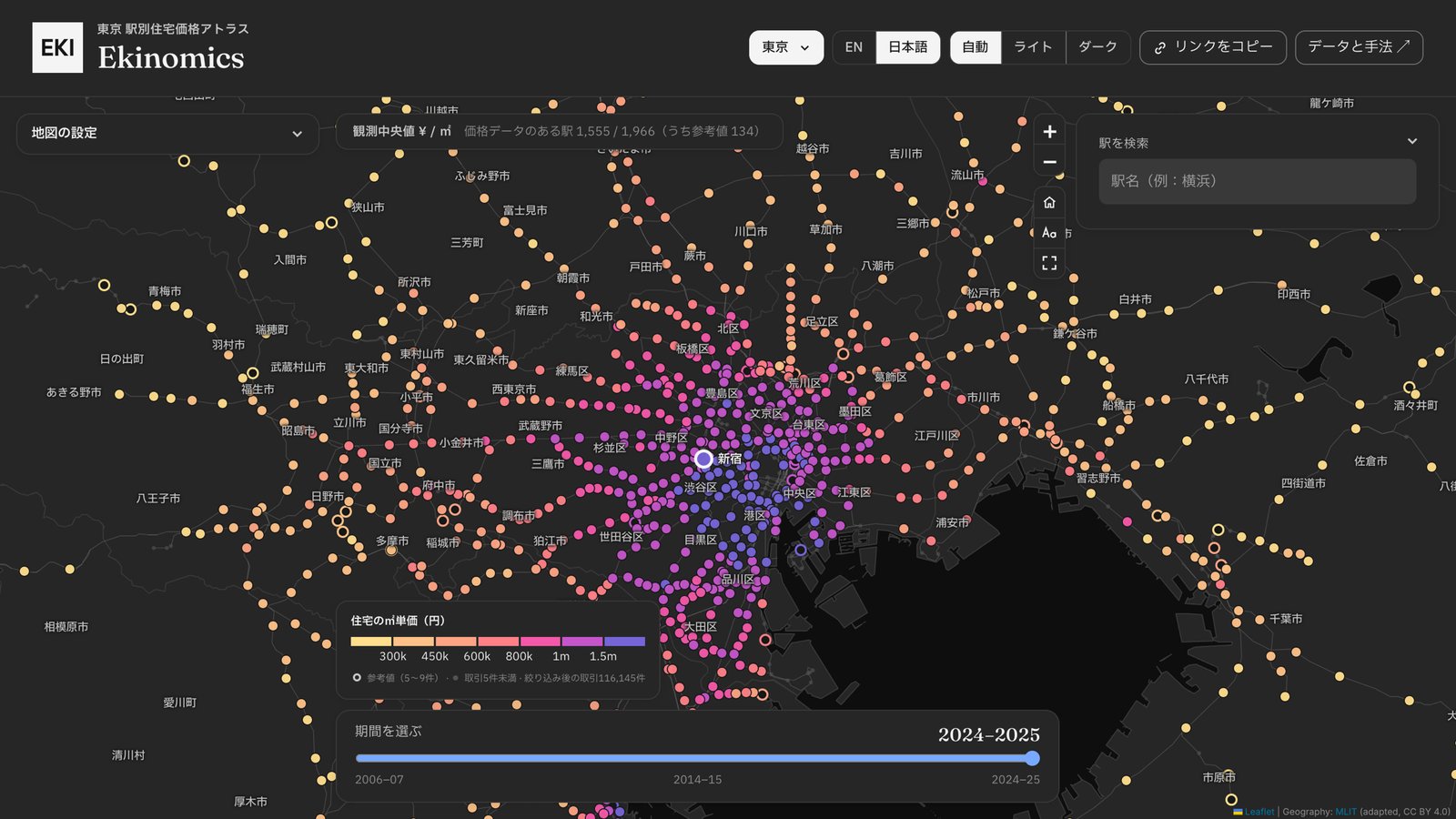Select ライト theme mode
This screenshot has height=819, width=1456.
coord(1033,47)
